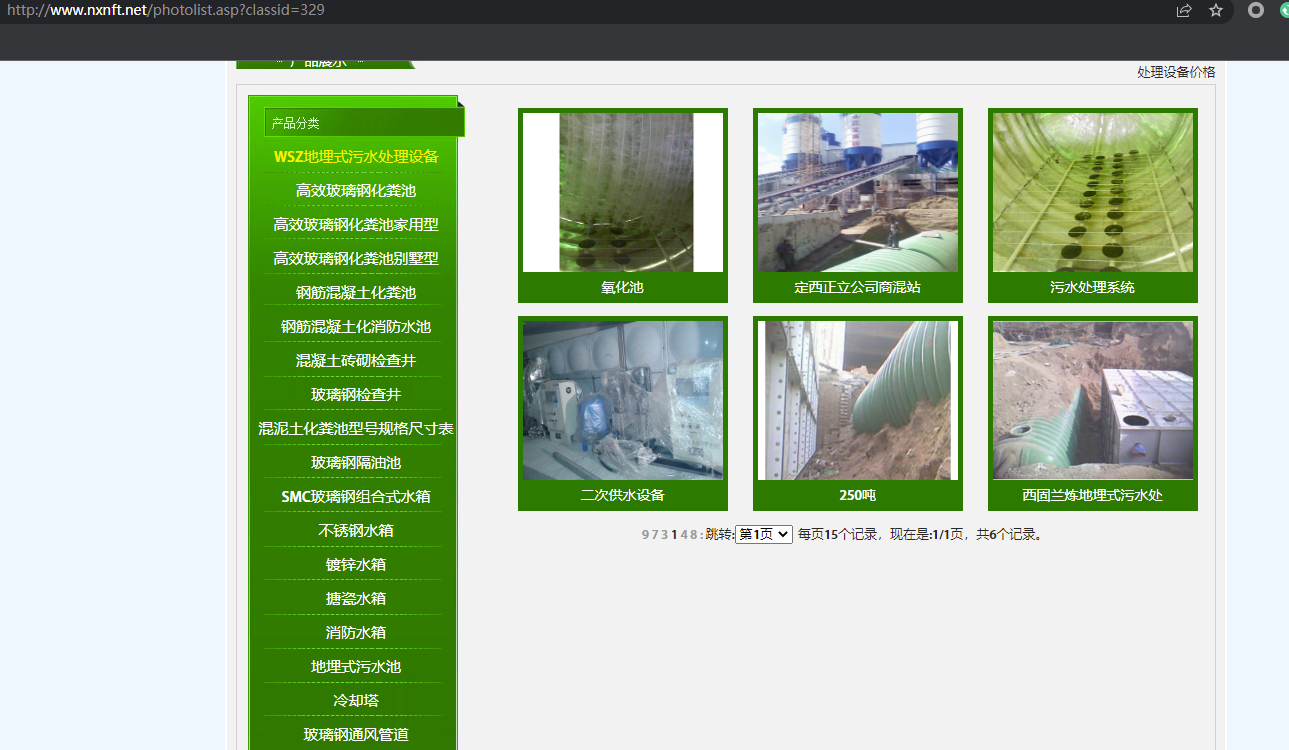Open the SMC玻璃钢组合式水箱 category

coord(356,497)
